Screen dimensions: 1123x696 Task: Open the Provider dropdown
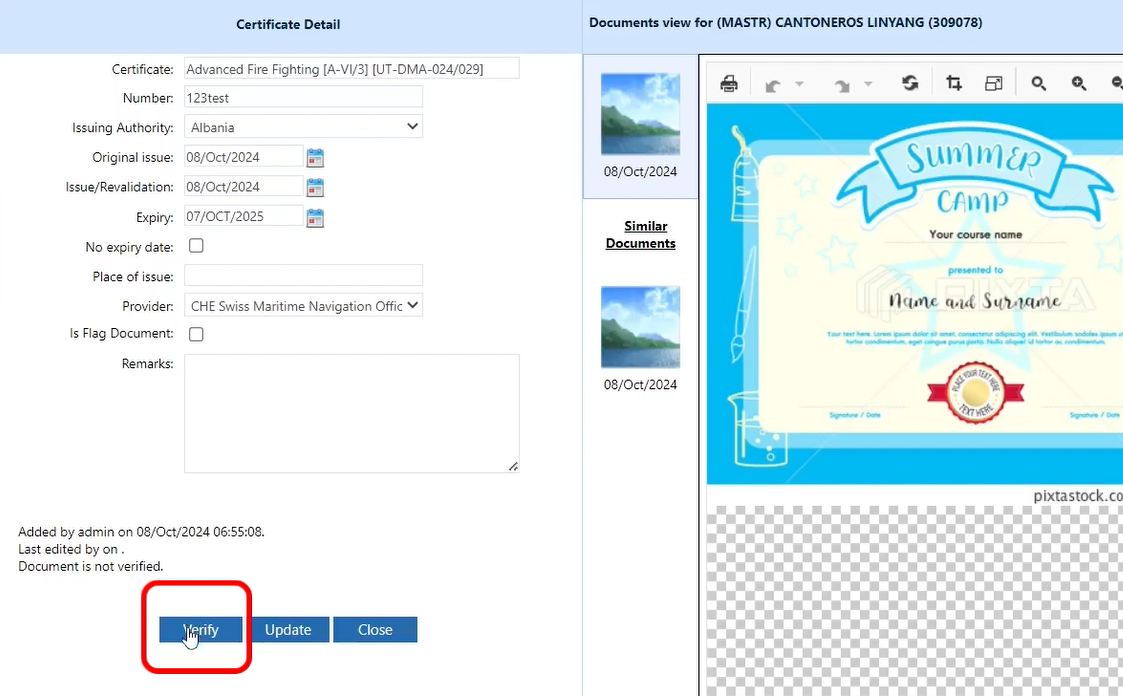pos(304,306)
